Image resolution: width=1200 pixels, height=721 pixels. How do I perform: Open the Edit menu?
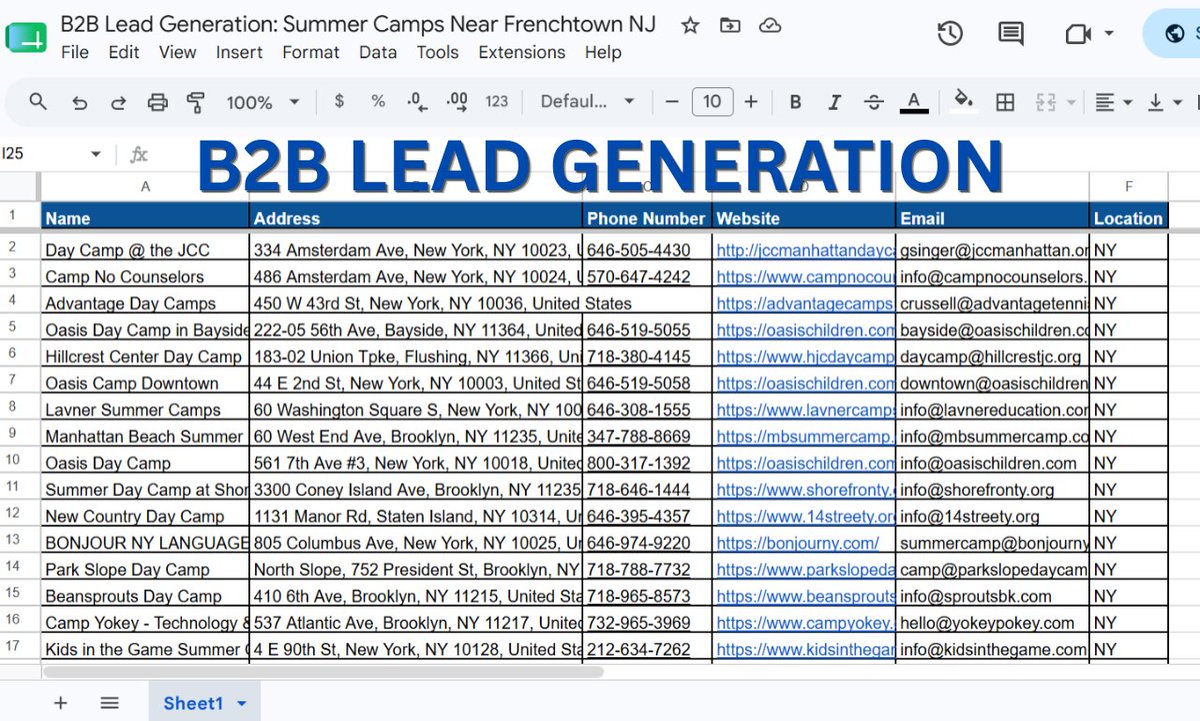[124, 52]
